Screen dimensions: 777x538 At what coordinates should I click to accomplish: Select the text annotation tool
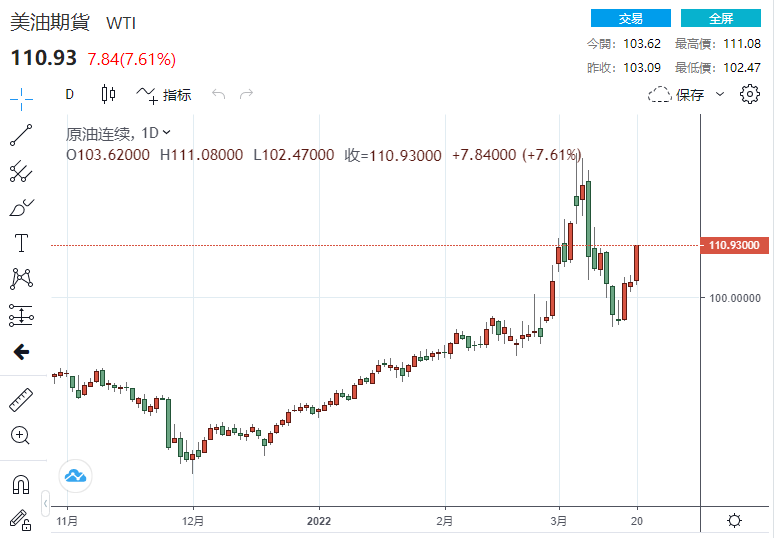pyautogui.click(x=21, y=243)
